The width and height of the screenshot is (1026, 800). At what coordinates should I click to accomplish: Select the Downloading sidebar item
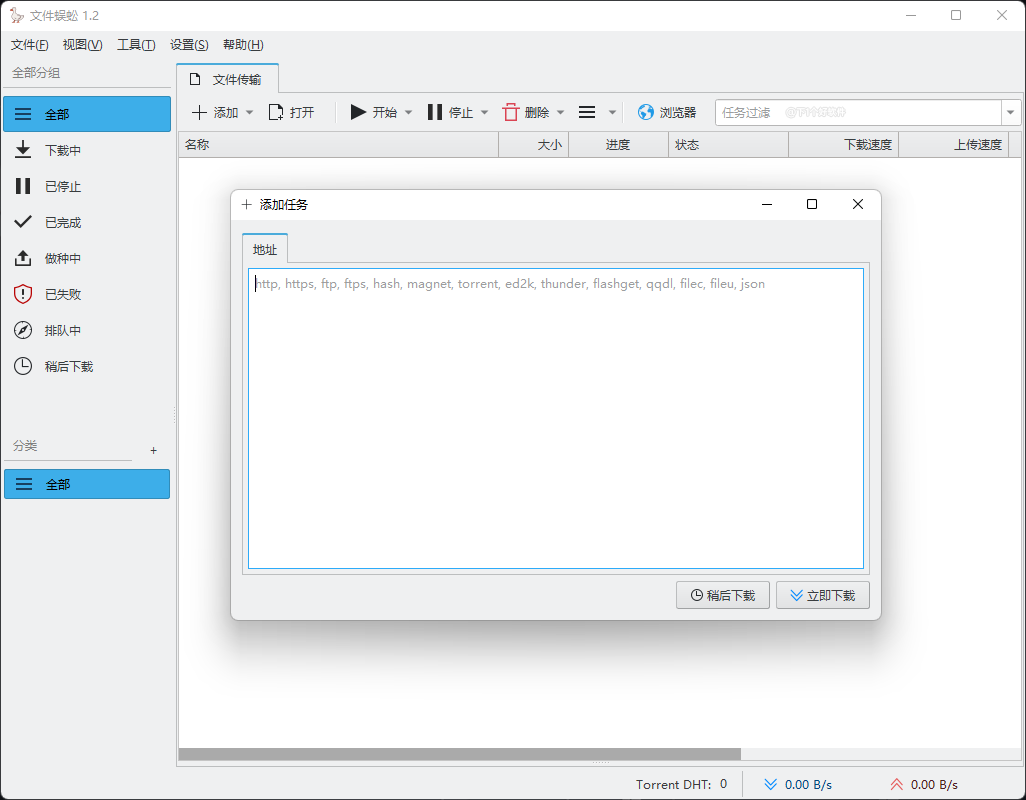(87, 150)
